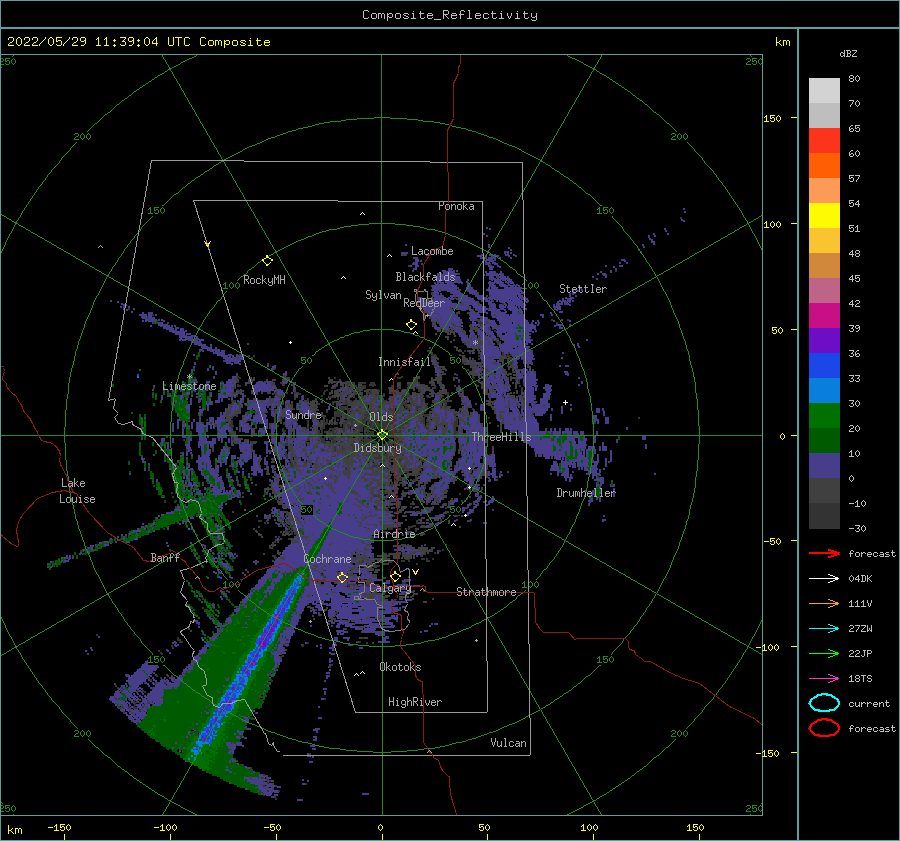The width and height of the screenshot is (900, 841).
Task: Click the Okotoks town label
Action: pos(401,667)
